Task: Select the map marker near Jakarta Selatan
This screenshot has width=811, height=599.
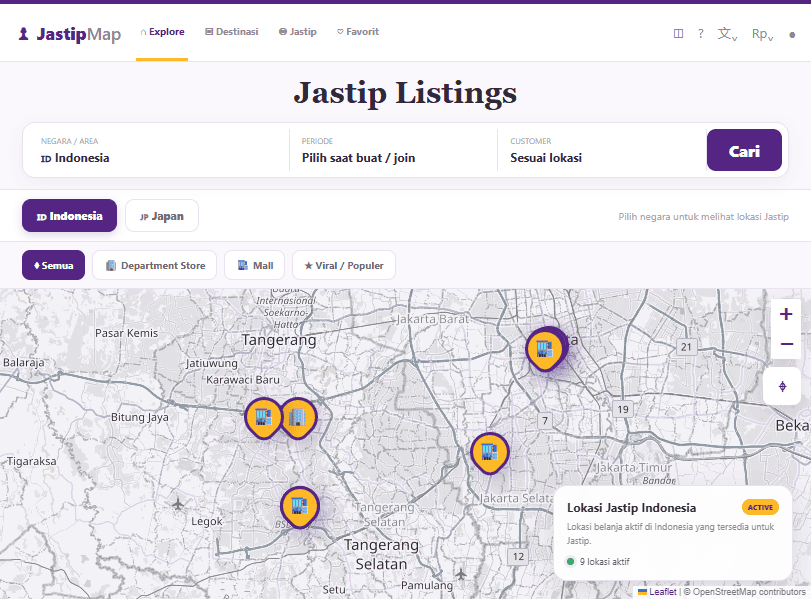Action: point(489,453)
